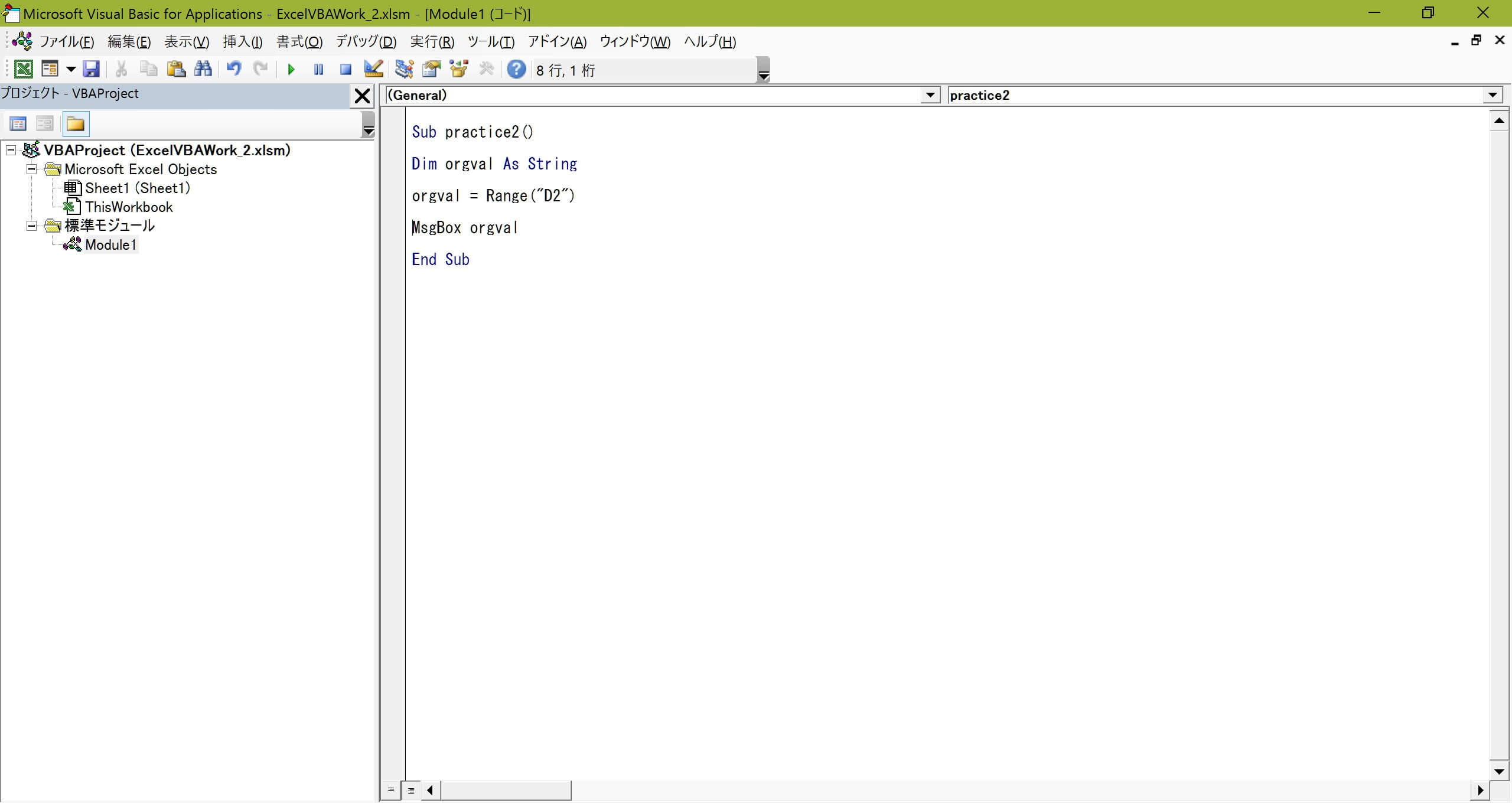The height and width of the screenshot is (803, 1512).
Task: Click the horizontal scrollbar thumb in code window
Action: pyautogui.click(x=506, y=790)
